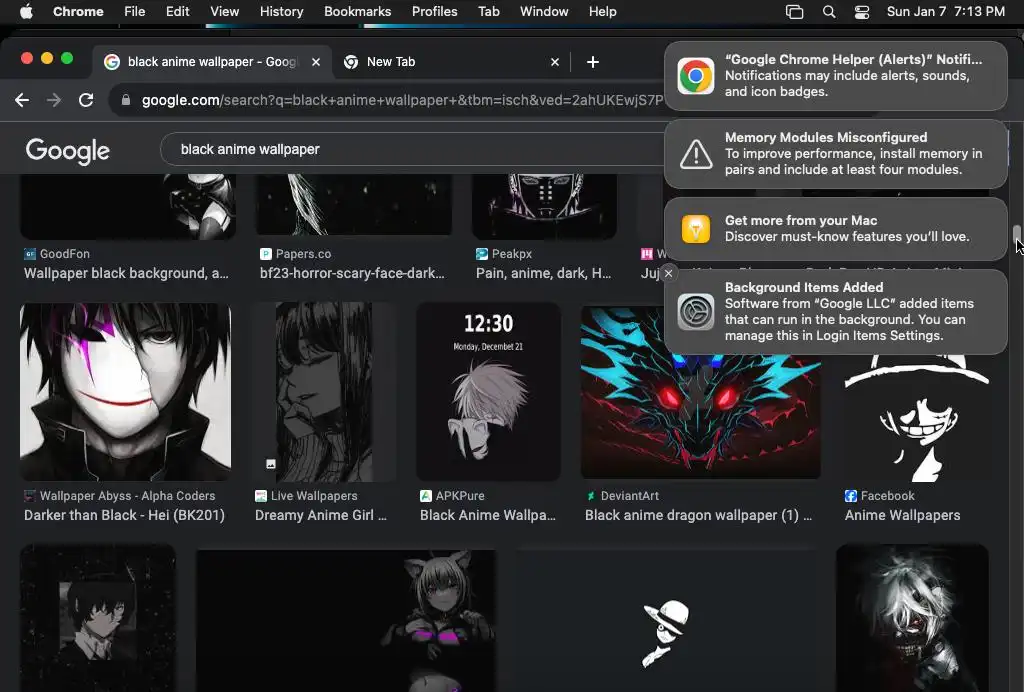Reload the current page
The image size is (1024, 692).
86,100
